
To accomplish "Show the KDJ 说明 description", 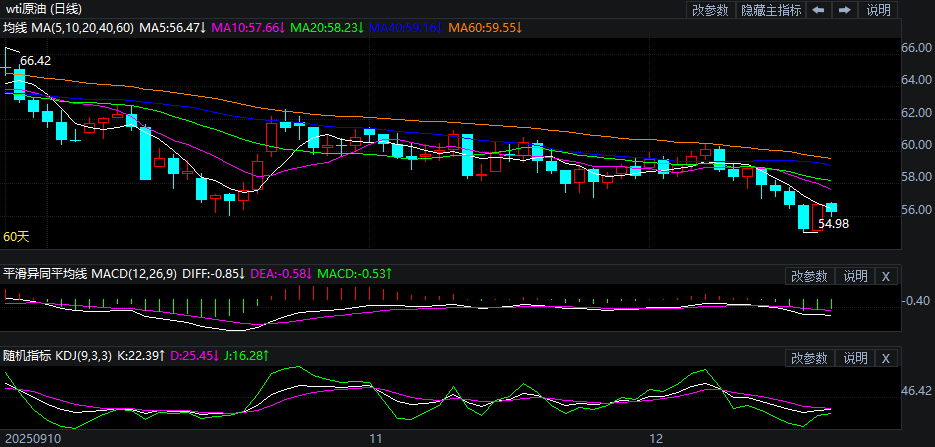I will point(855,358).
